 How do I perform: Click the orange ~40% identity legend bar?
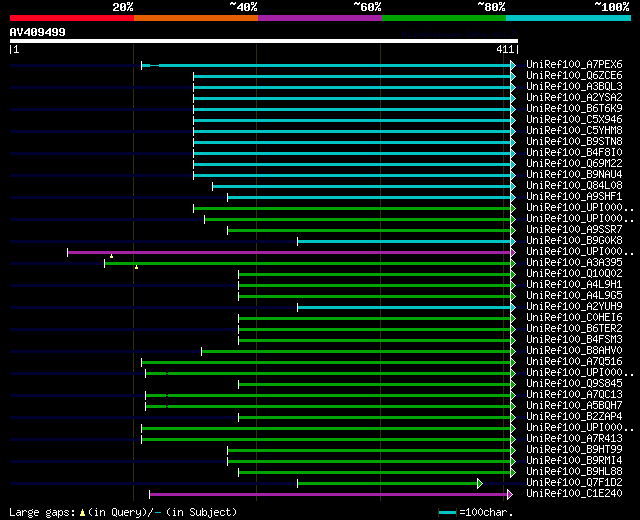(196, 18)
